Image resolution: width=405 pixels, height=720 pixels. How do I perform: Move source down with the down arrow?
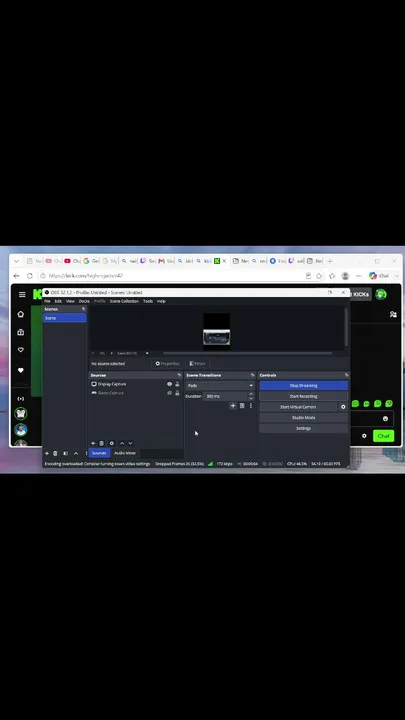(x=130, y=443)
